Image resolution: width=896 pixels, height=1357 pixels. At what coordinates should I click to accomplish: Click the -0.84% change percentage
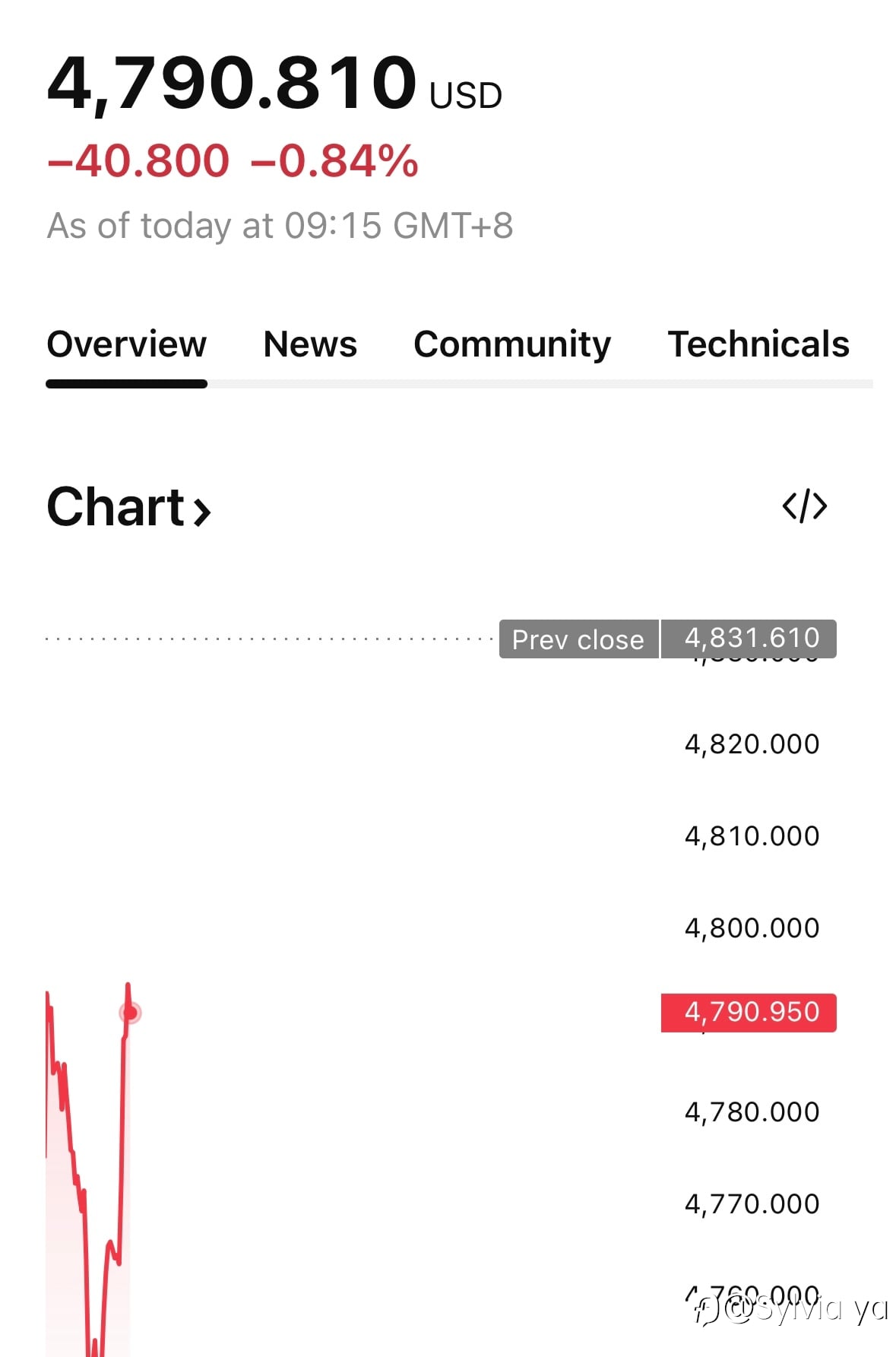coord(334,161)
